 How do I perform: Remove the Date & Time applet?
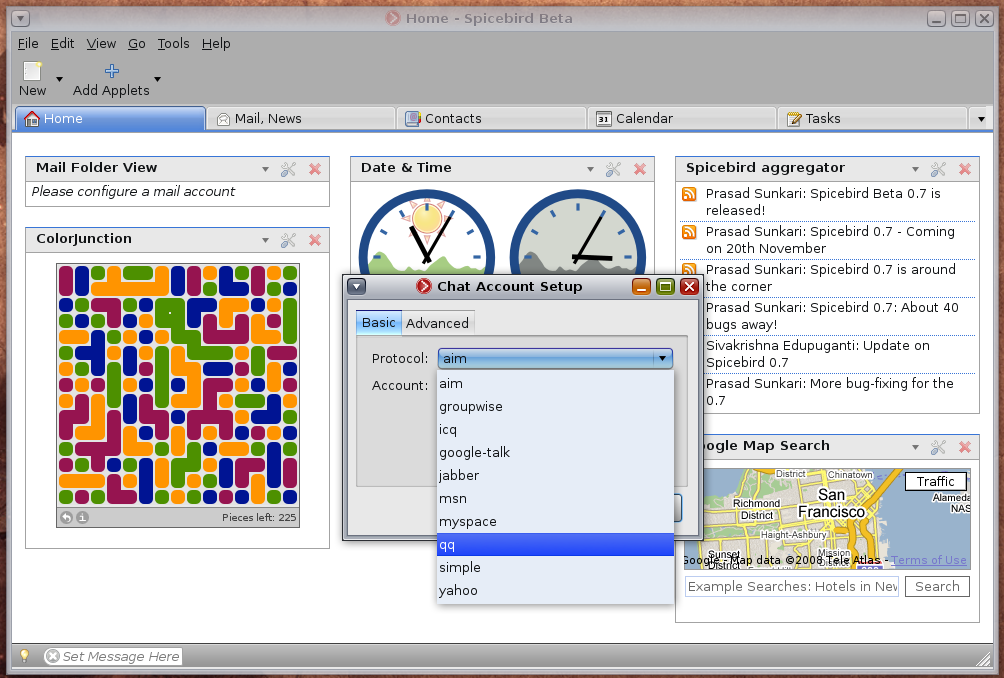(x=640, y=169)
